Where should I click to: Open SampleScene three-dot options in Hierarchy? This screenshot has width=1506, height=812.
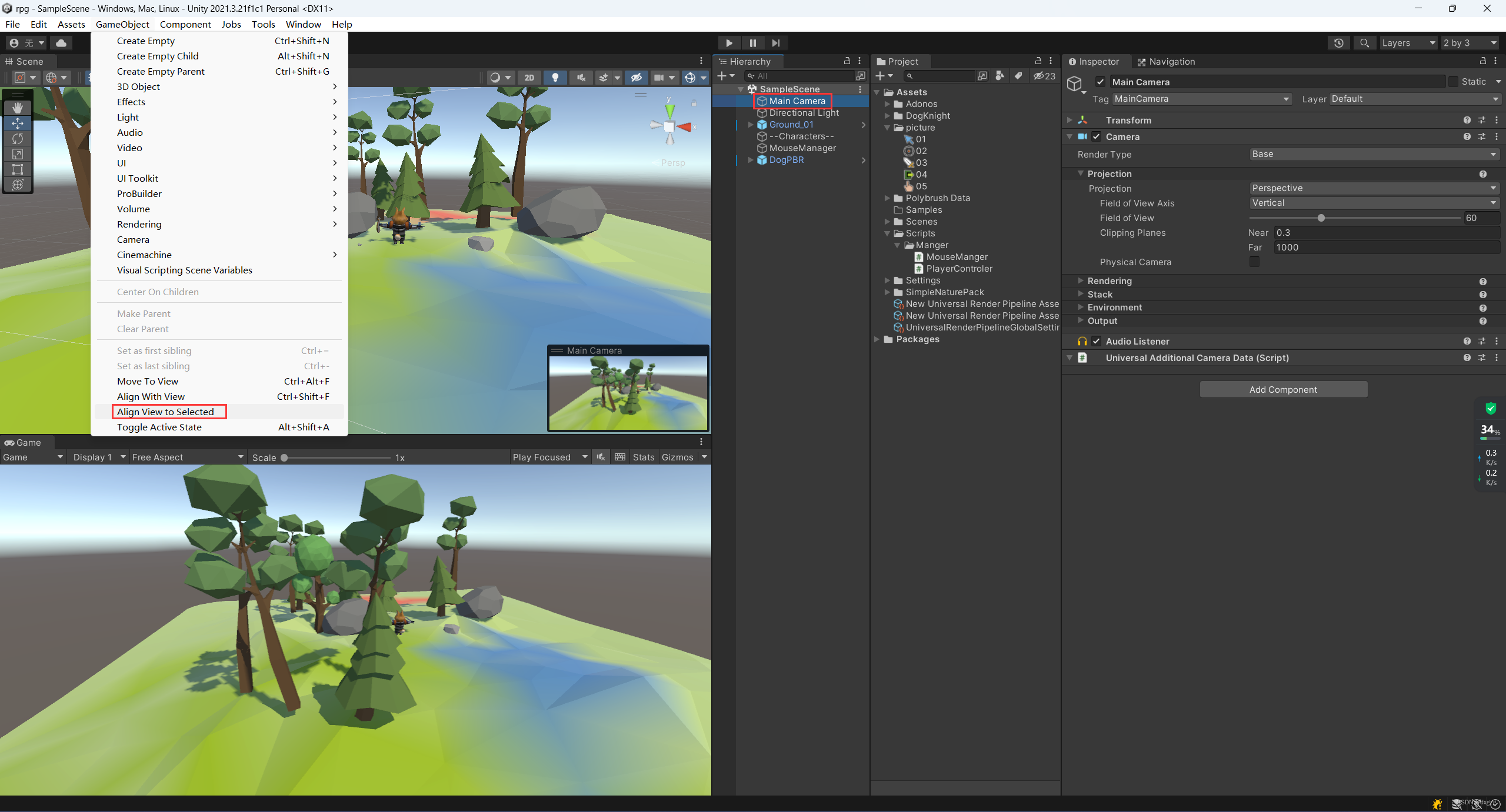(860, 89)
